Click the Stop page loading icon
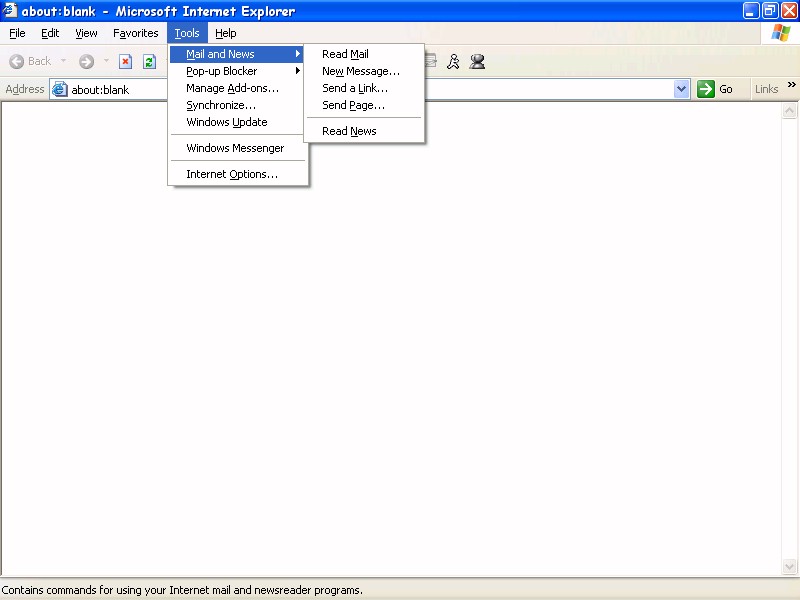 click(125, 62)
